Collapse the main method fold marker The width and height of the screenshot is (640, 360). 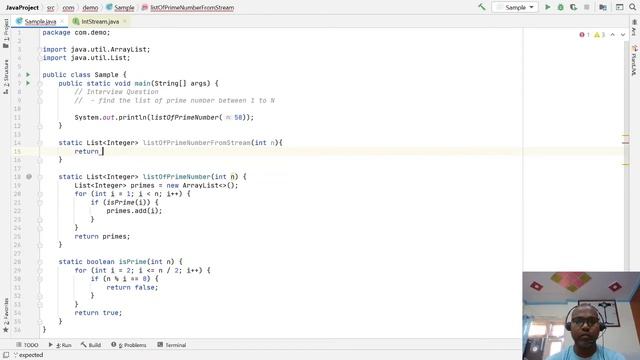40,83
